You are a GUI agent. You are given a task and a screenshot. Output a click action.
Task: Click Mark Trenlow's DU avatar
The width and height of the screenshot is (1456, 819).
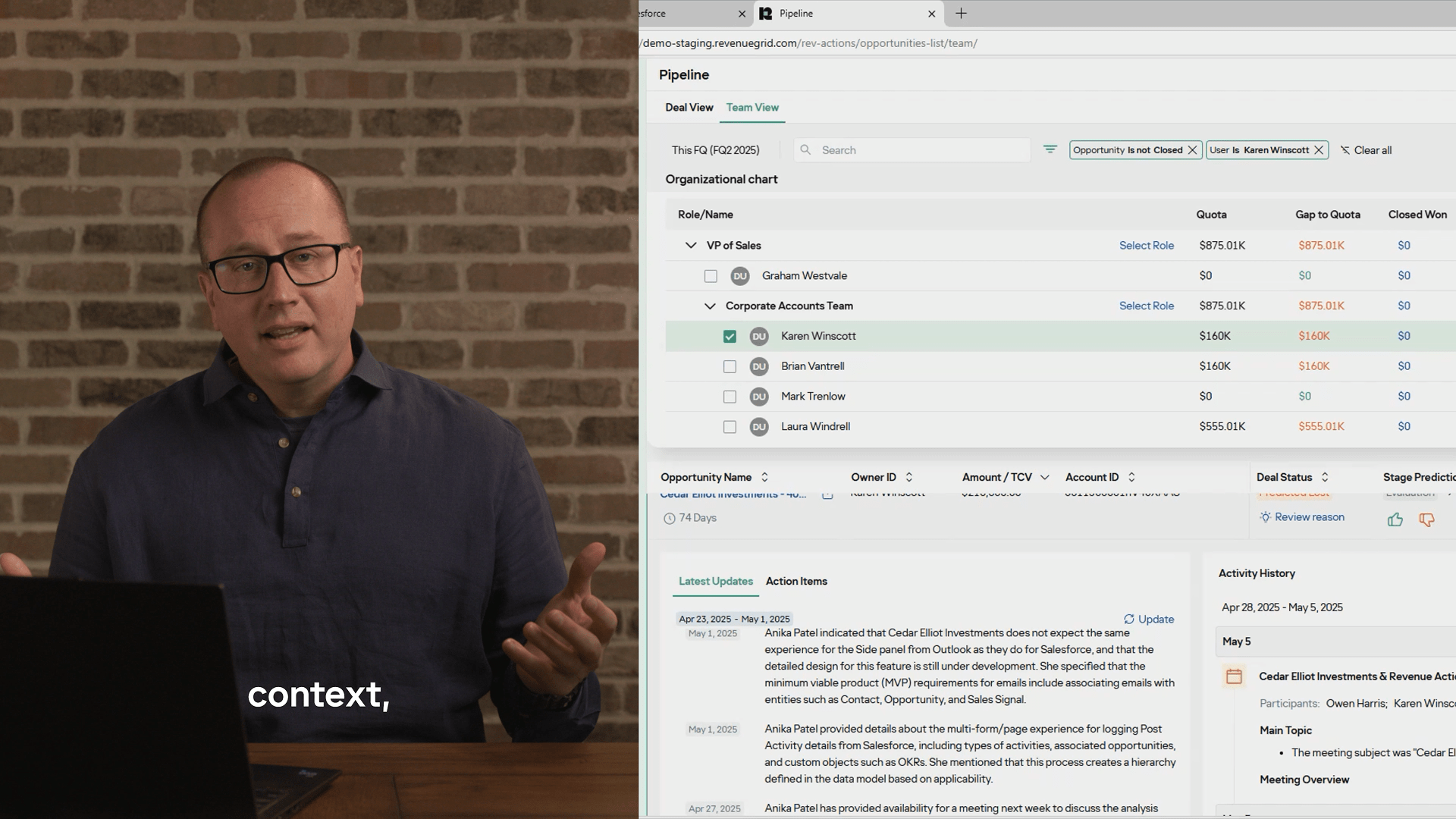pos(759,397)
